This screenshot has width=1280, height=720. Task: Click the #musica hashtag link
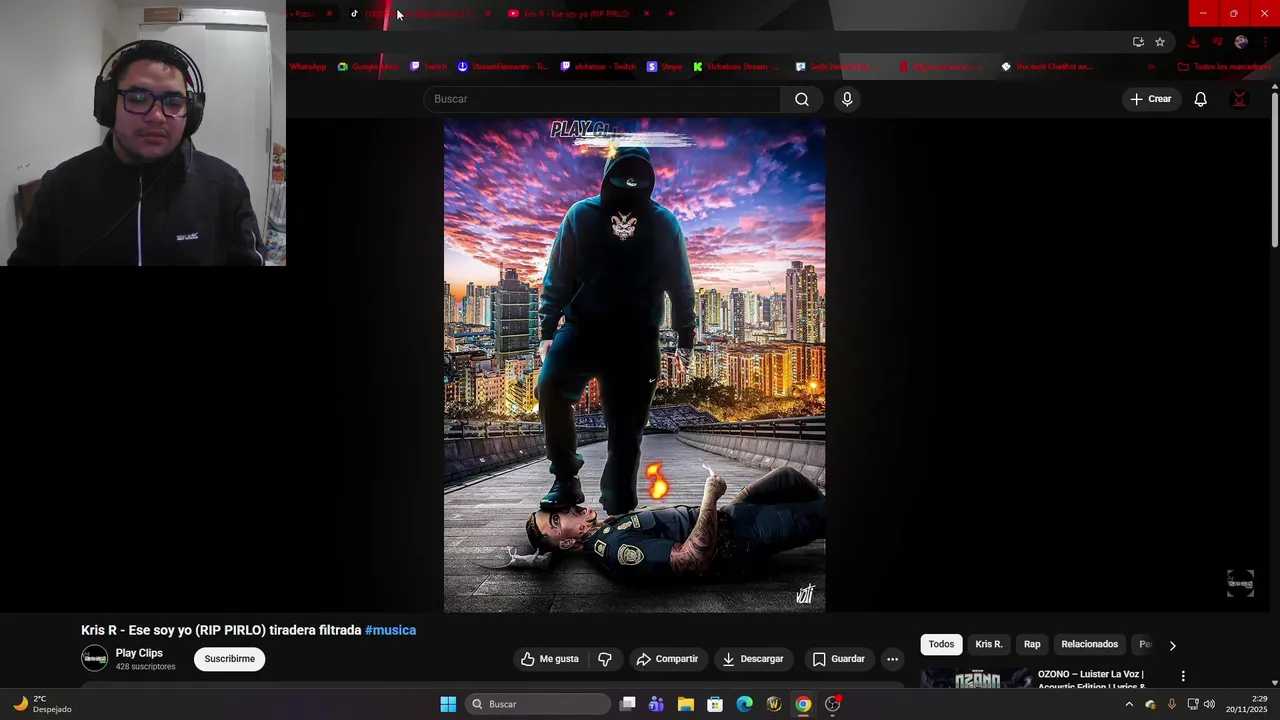[x=390, y=630]
